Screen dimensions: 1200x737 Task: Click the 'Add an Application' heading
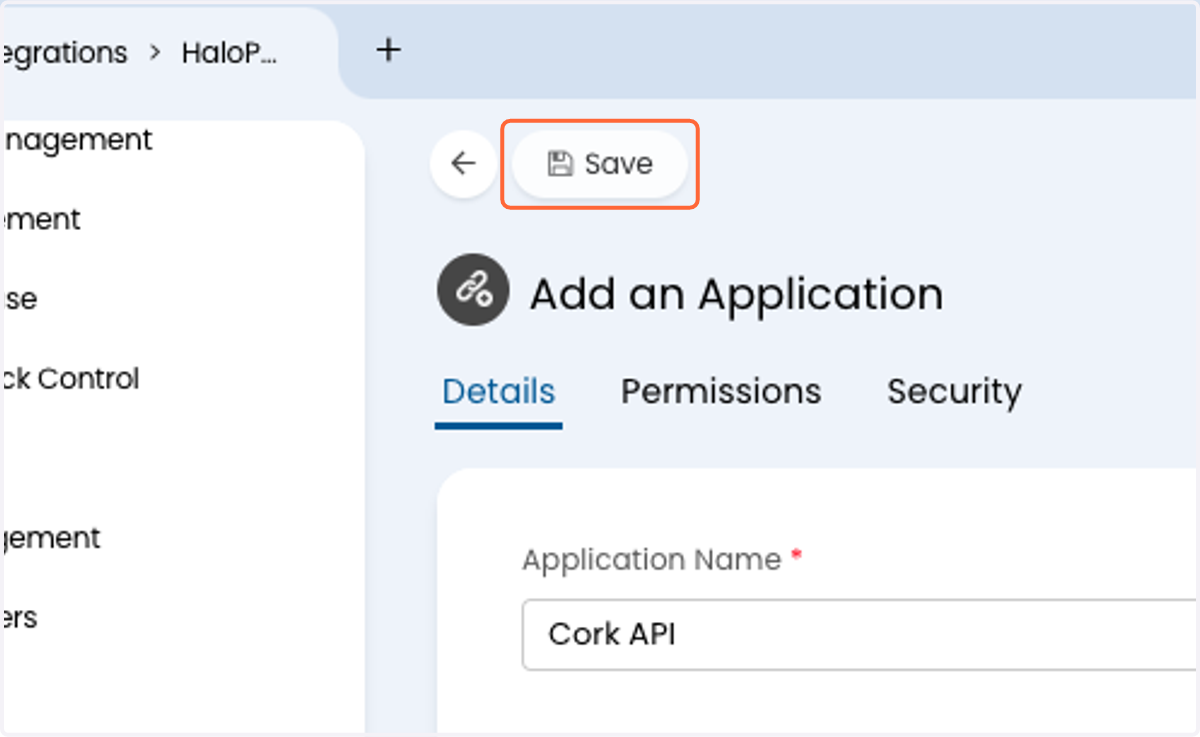(x=736, y=294)
